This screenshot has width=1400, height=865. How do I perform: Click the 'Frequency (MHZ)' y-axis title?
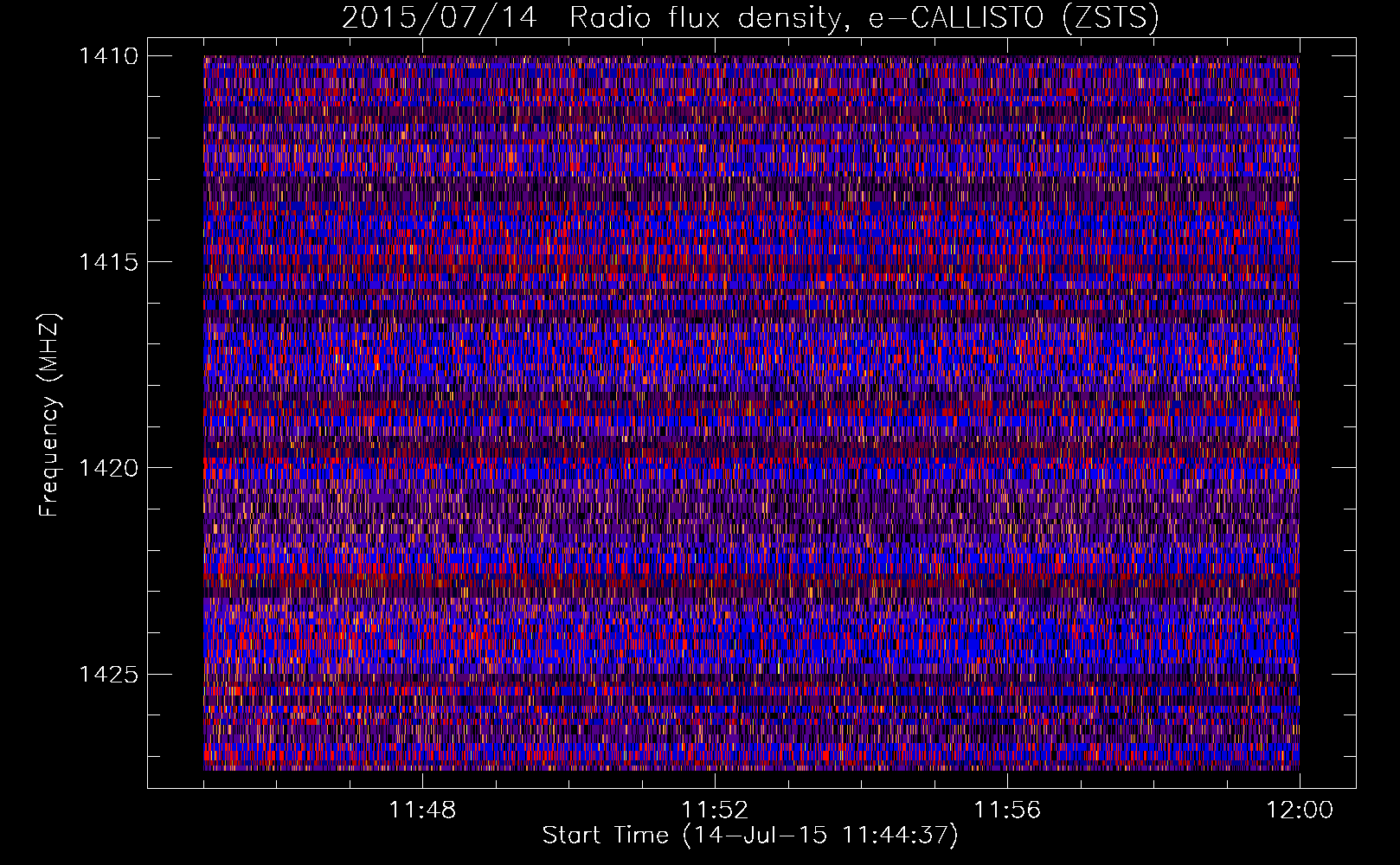click(x=49, y=415)
